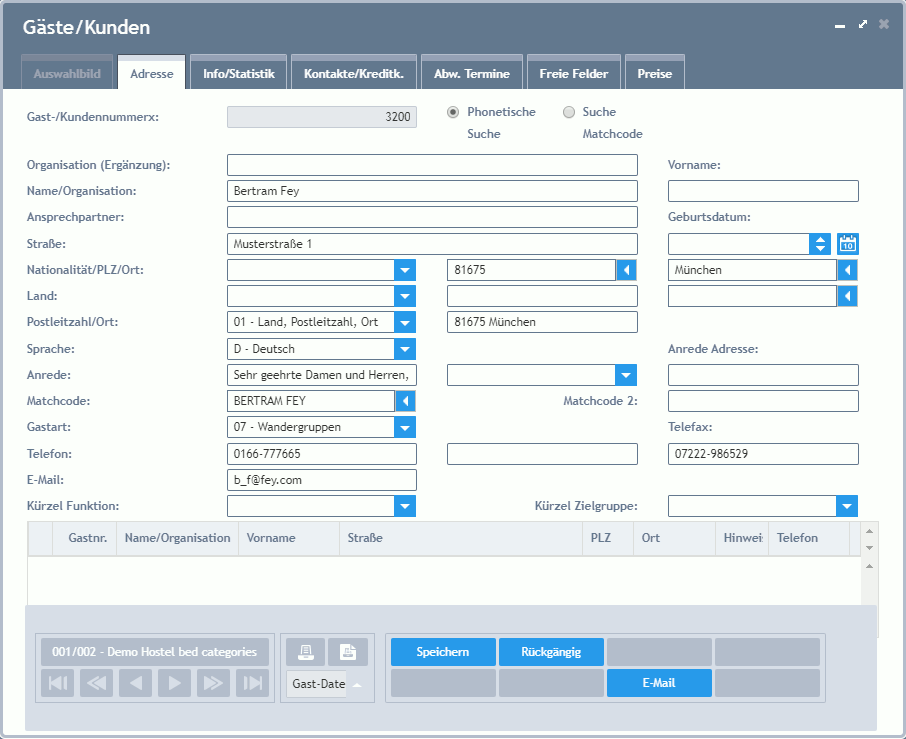Screen dimensions: 906x739
Task: Click lookup arrow on Land row's right field
Action: pyautogui.click(x=848, y=296)
